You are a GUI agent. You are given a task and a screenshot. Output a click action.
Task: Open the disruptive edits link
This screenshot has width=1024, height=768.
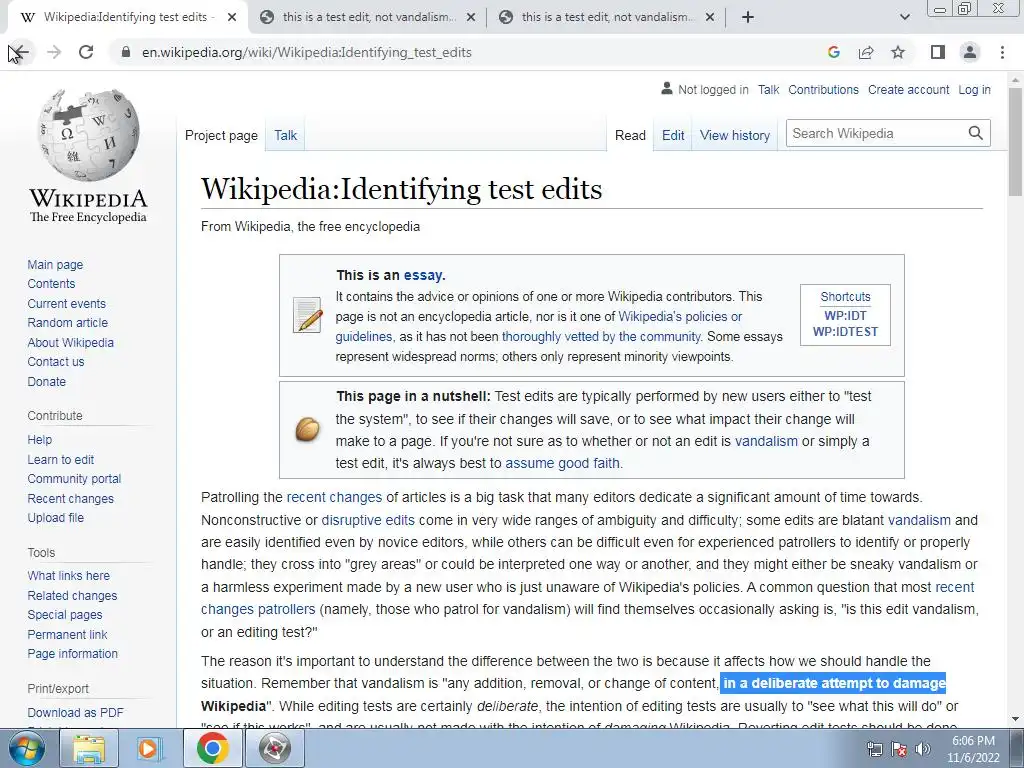click(x=368, y=520)
